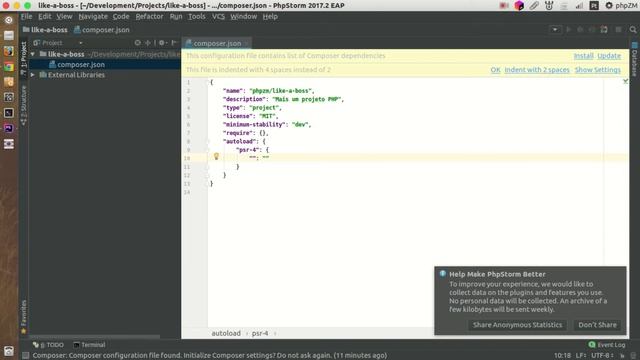Open the Navigate menu

pyautogui.click(x=93, y=16)
